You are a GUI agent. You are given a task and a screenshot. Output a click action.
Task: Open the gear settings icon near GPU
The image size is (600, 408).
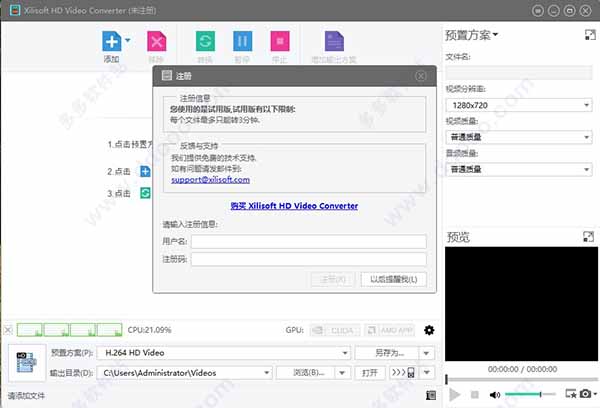tap(429, 330)
